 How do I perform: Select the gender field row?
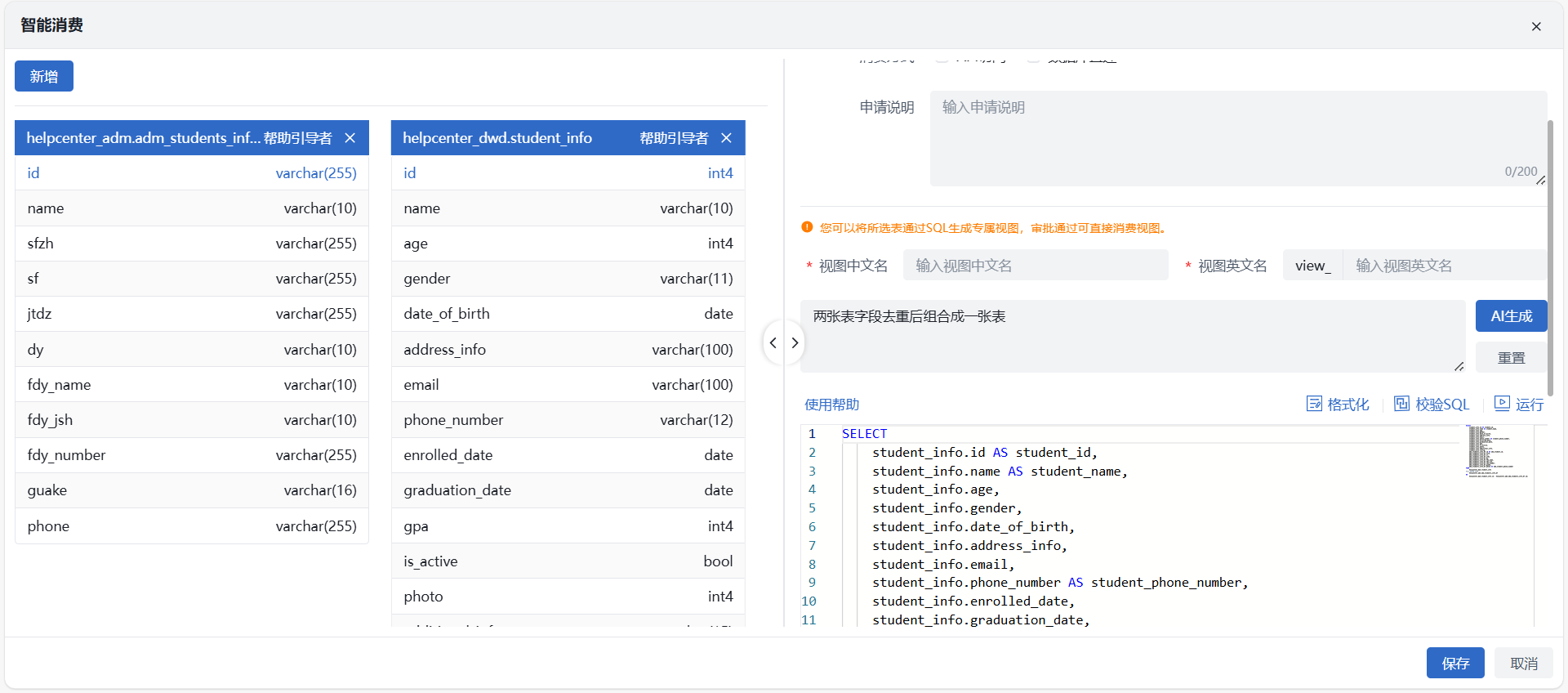pos(568,279)
